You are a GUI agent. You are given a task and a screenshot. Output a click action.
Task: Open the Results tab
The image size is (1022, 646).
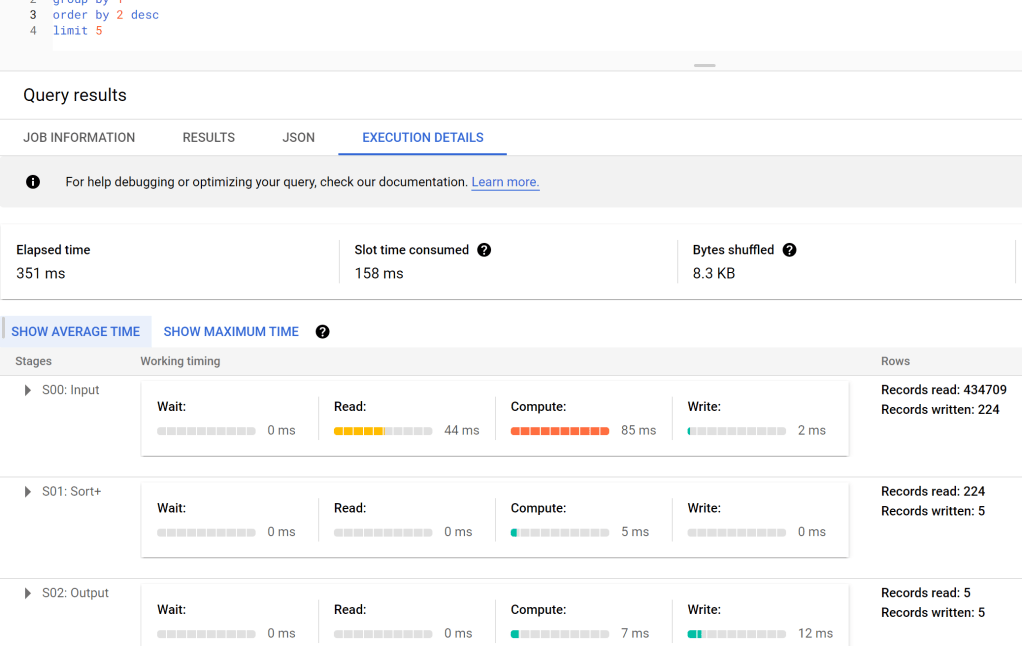click(208, 138)
